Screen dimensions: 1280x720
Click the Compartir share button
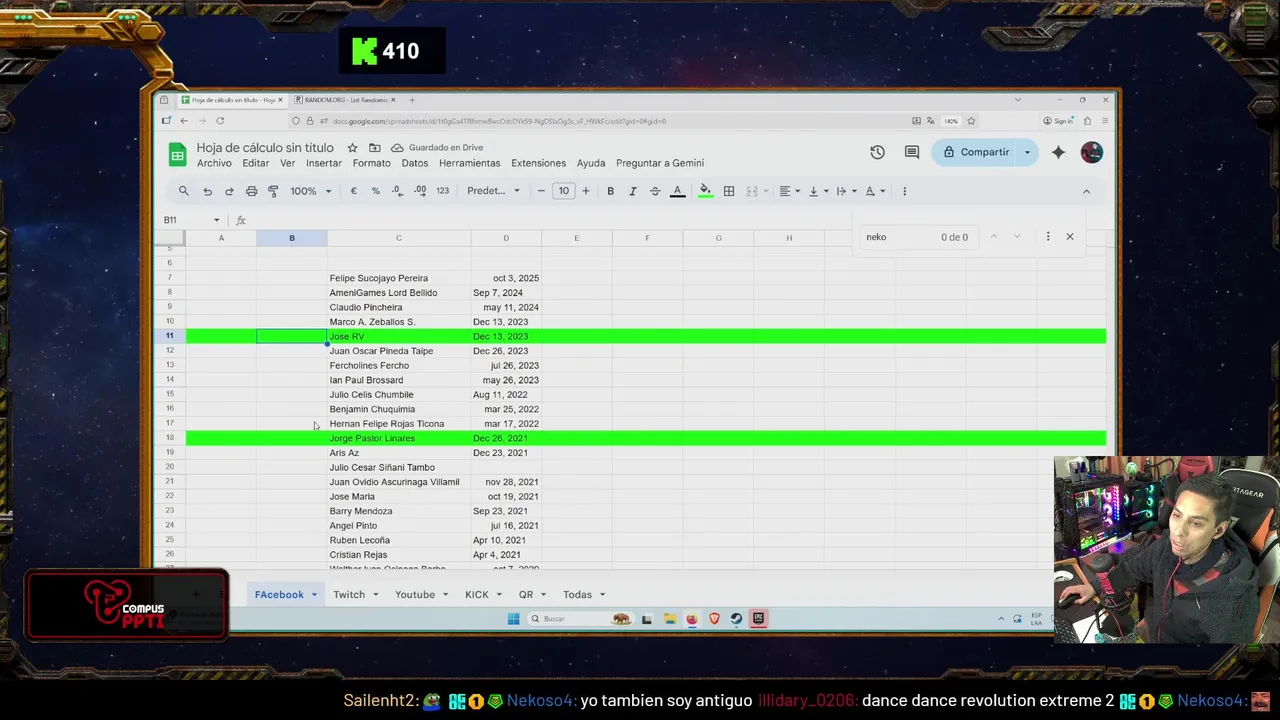tap(976, 152)
